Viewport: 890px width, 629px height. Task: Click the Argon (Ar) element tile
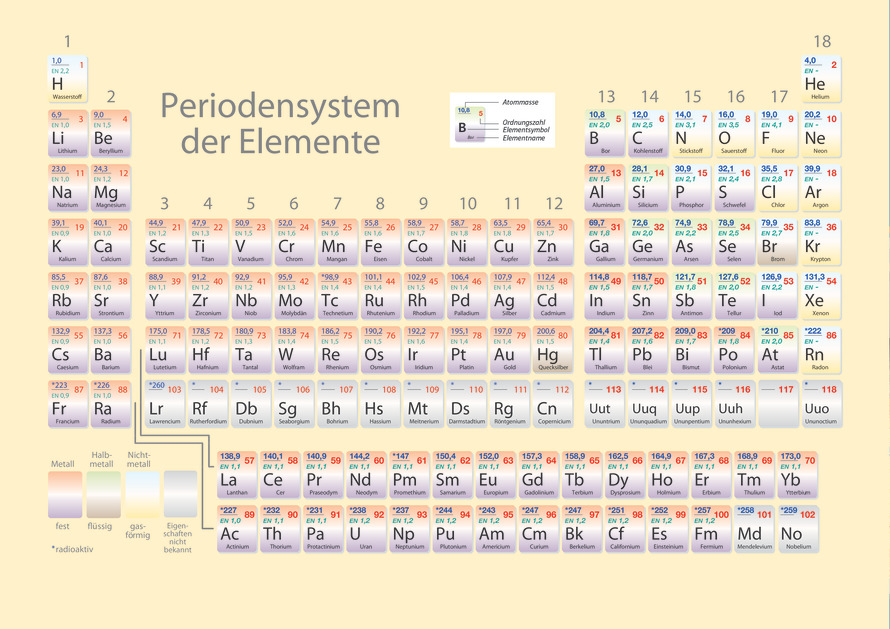[821, 188]
